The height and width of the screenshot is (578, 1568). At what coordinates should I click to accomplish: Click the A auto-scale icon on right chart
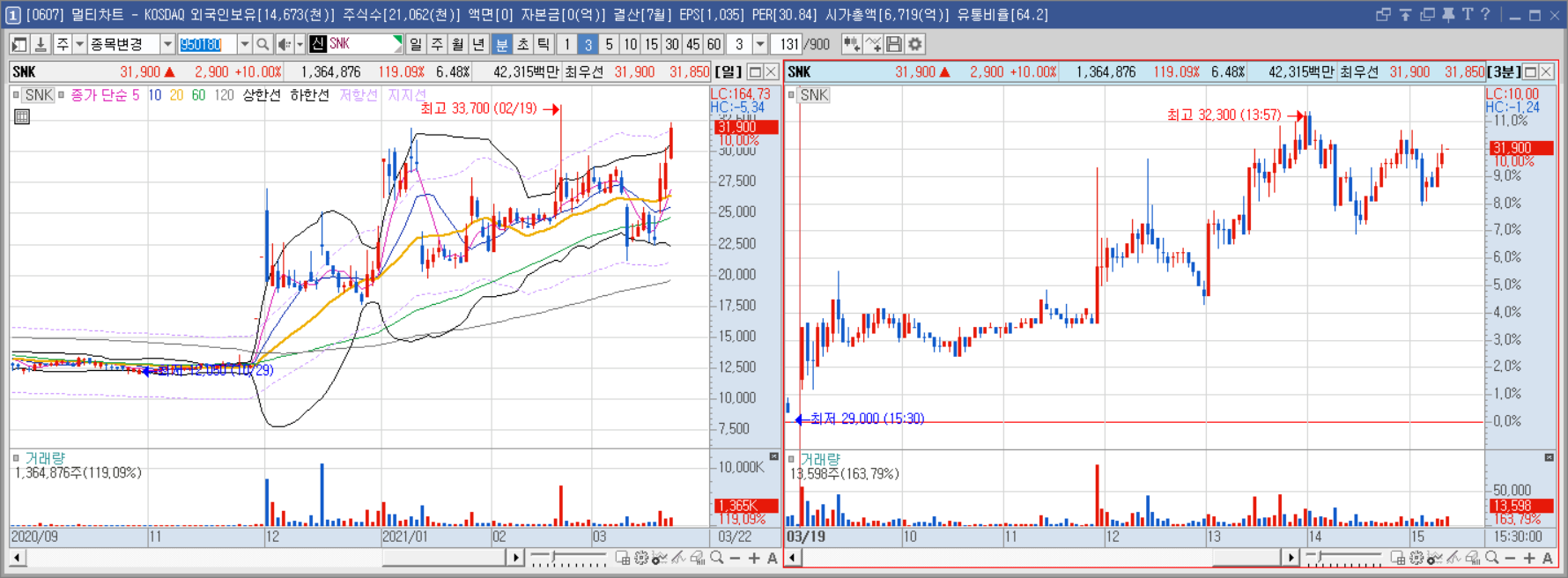point(1548,558)
